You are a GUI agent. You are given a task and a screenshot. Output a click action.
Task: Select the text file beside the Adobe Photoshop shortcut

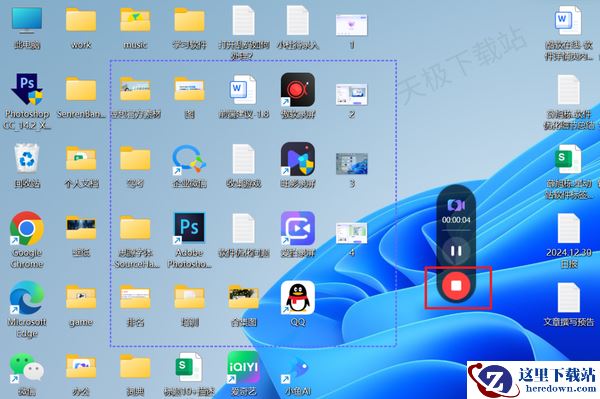(243, 228)
